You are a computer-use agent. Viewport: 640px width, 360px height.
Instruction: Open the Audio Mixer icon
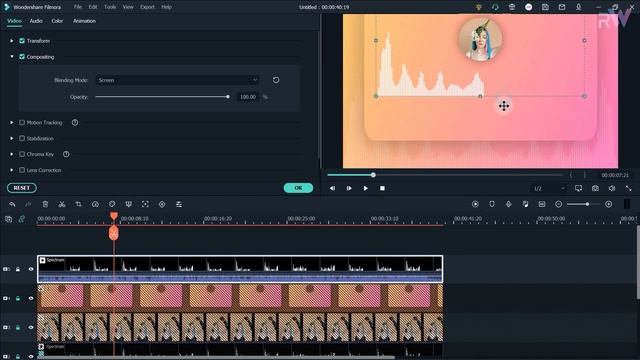(525, 204)
